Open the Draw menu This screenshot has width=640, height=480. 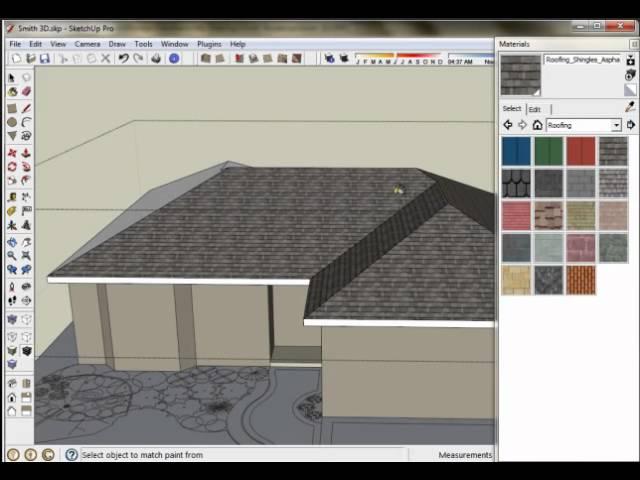117,44
